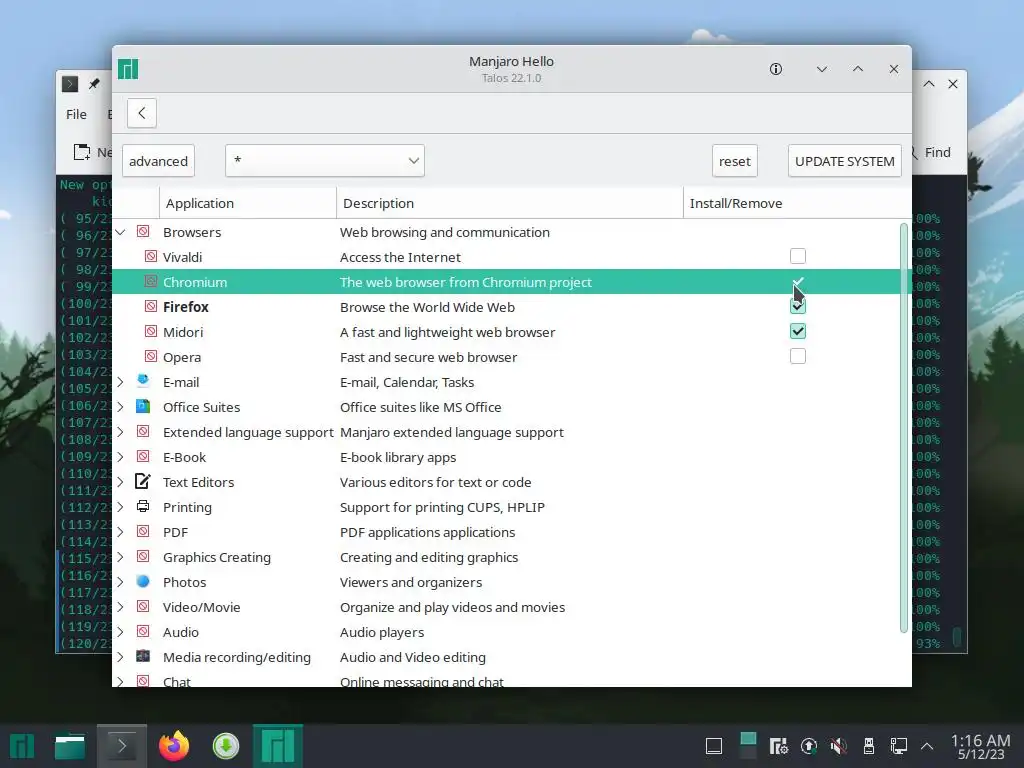Collapse the Browsers category
Image resolution: width=1024 pixels, height=768 pixels.
point(121,232)
